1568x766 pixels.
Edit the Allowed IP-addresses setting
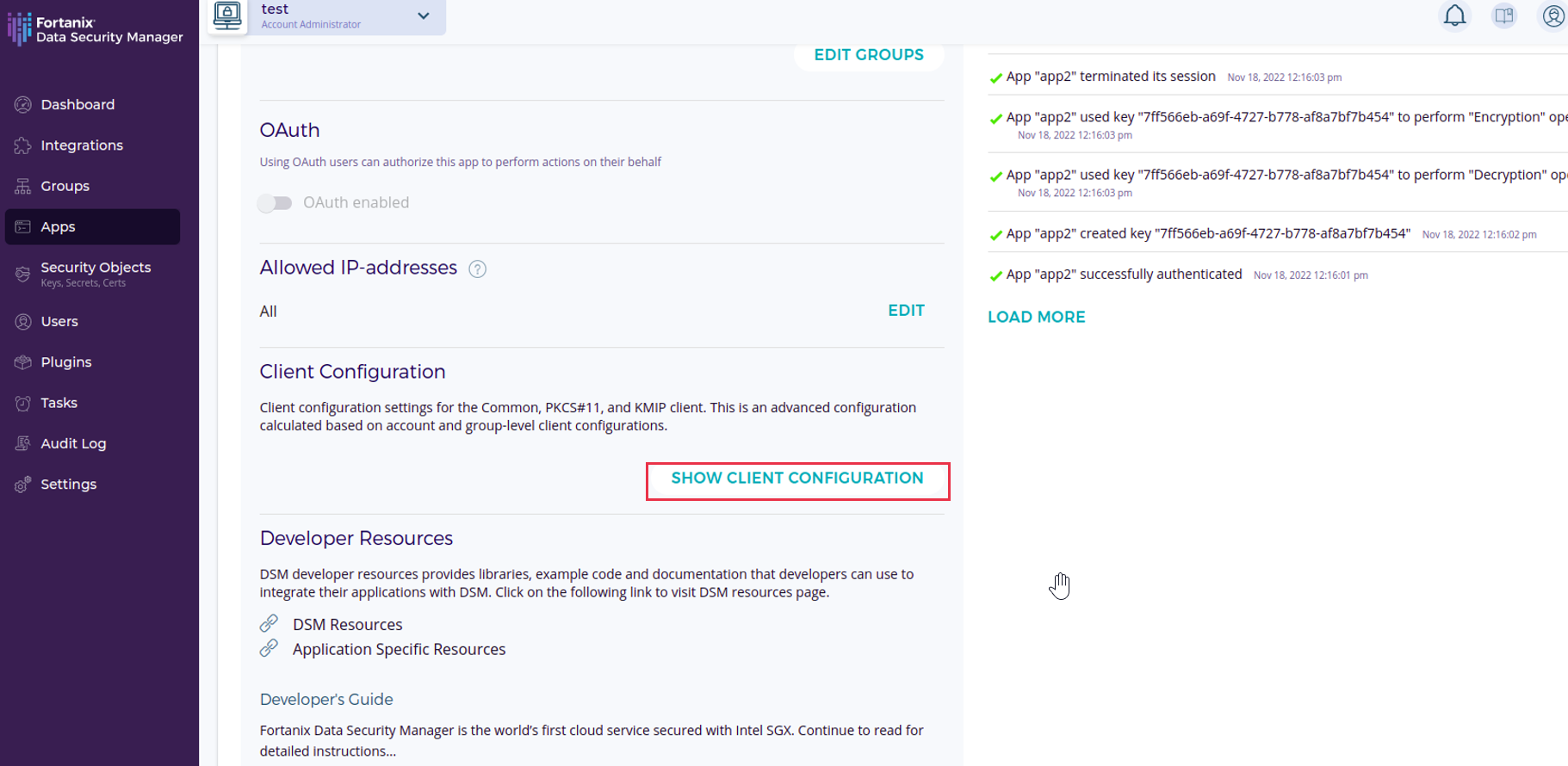906,311
